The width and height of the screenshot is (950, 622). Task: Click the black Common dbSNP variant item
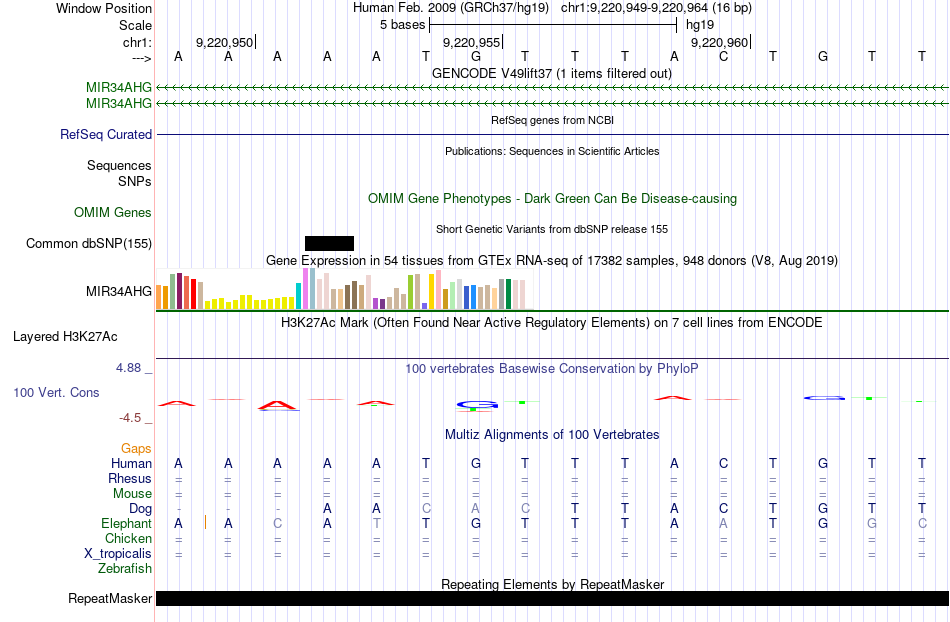[329, 243]
